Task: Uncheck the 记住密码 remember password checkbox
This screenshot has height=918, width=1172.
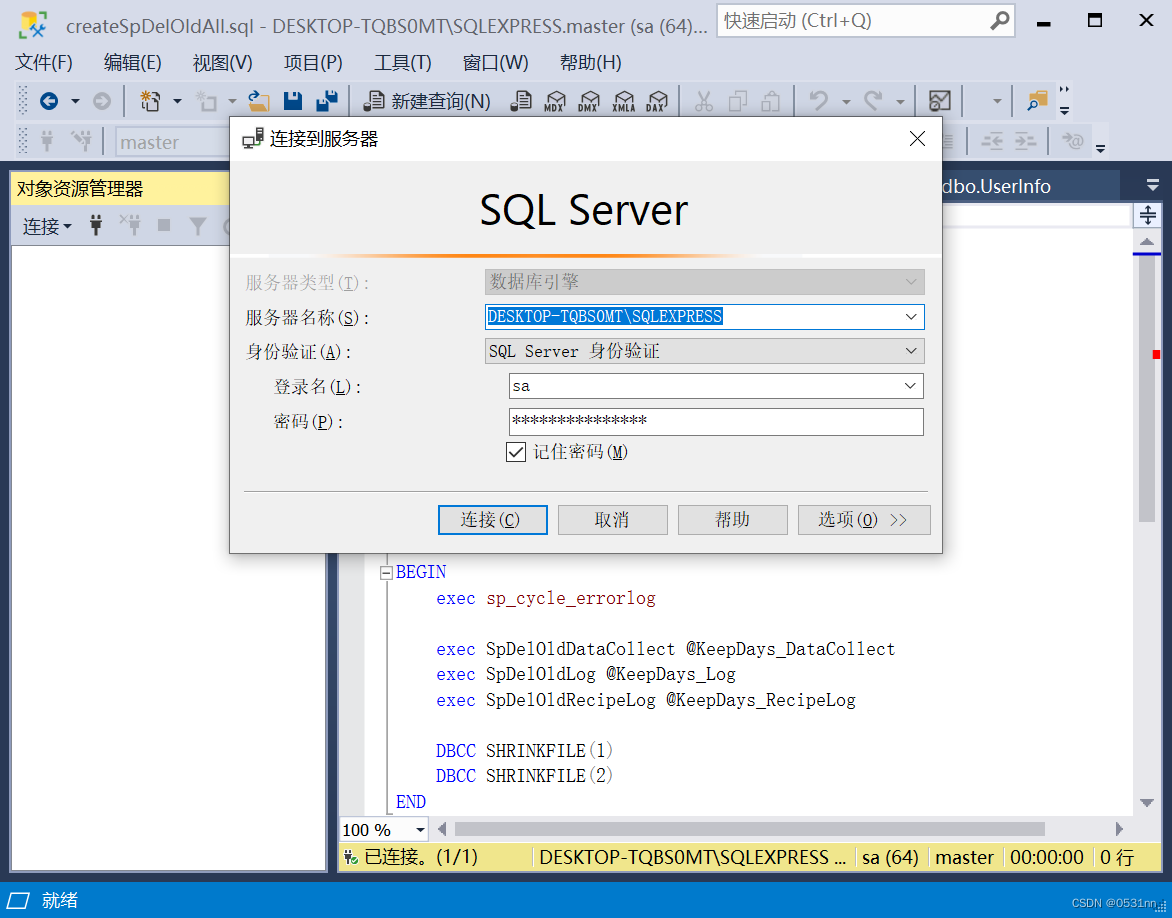Action: (515, 451)
